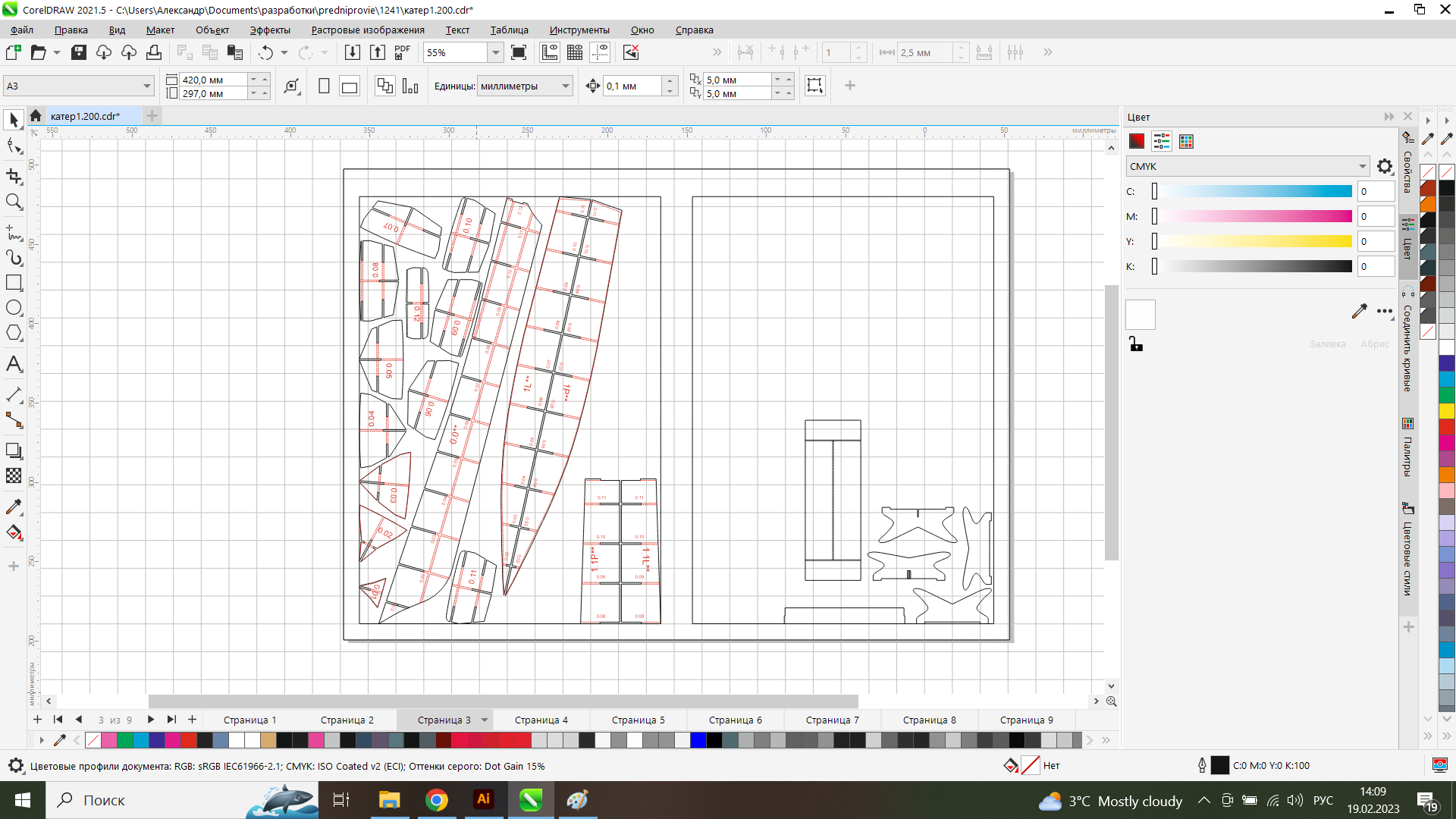Image resolution: width=1456 pixels, height=819 pixels.
Task: Select the Ellipse tool
Action: coord(14,308)
